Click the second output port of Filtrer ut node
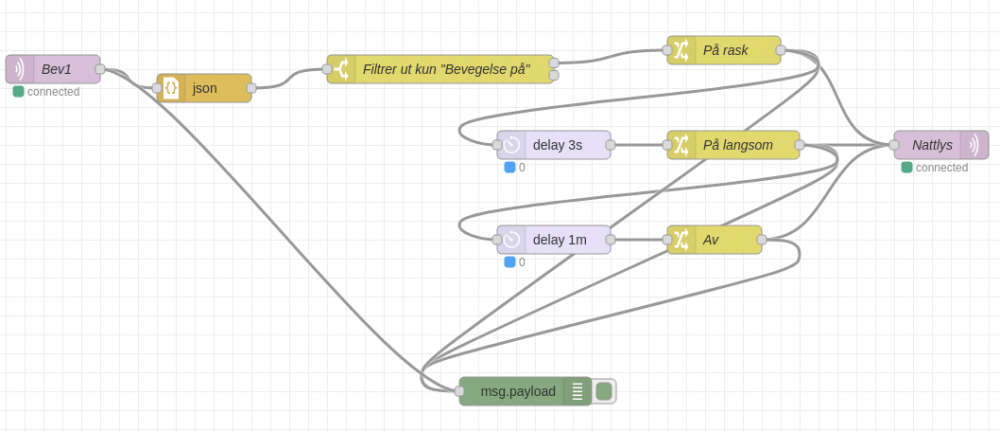 point(554,75)
